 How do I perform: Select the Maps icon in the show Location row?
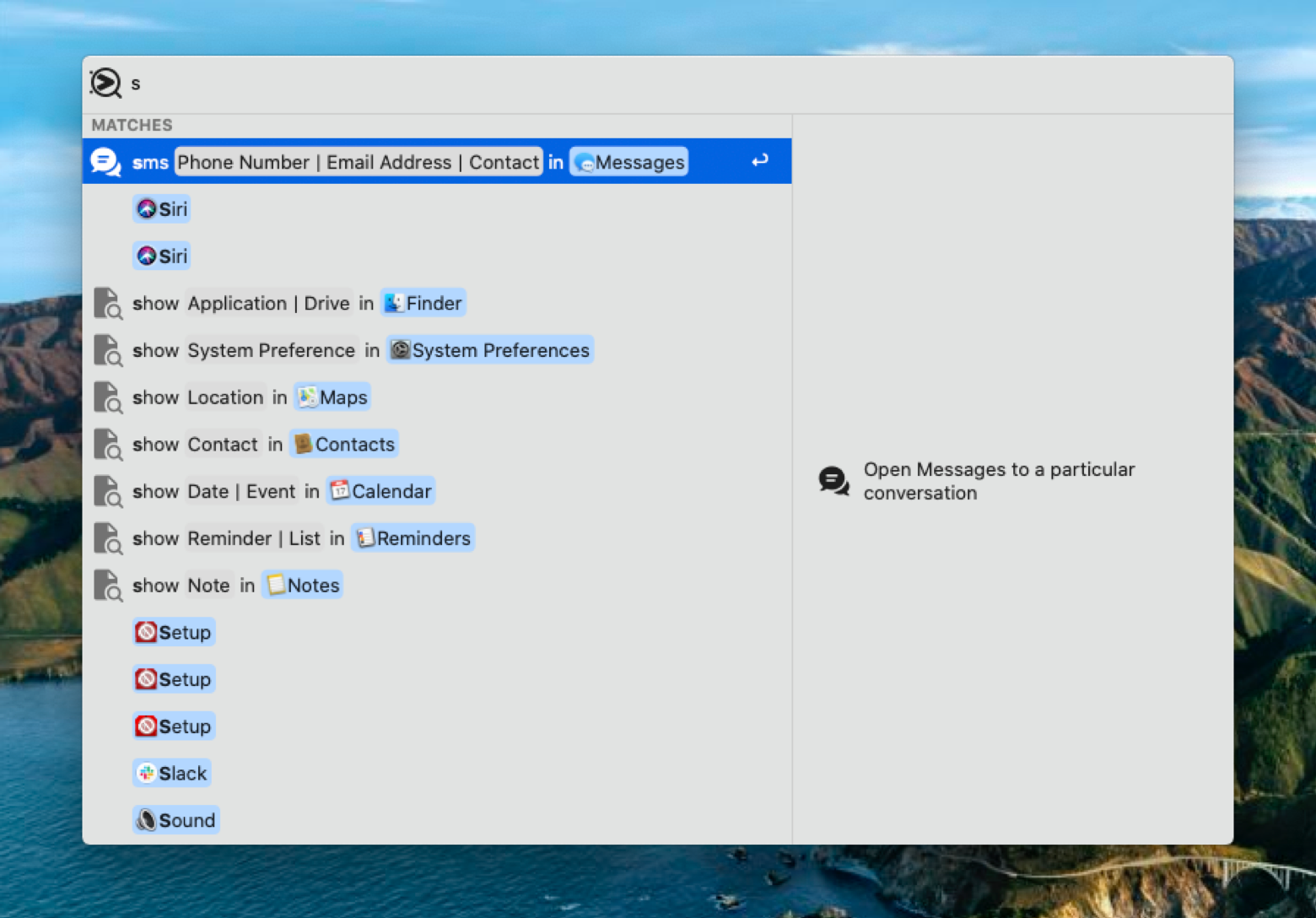tap(307, 397)
